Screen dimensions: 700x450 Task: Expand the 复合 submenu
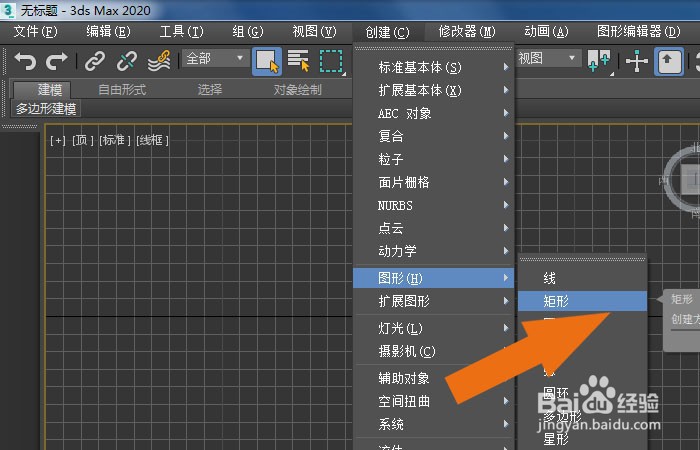(x=433, y=136)
